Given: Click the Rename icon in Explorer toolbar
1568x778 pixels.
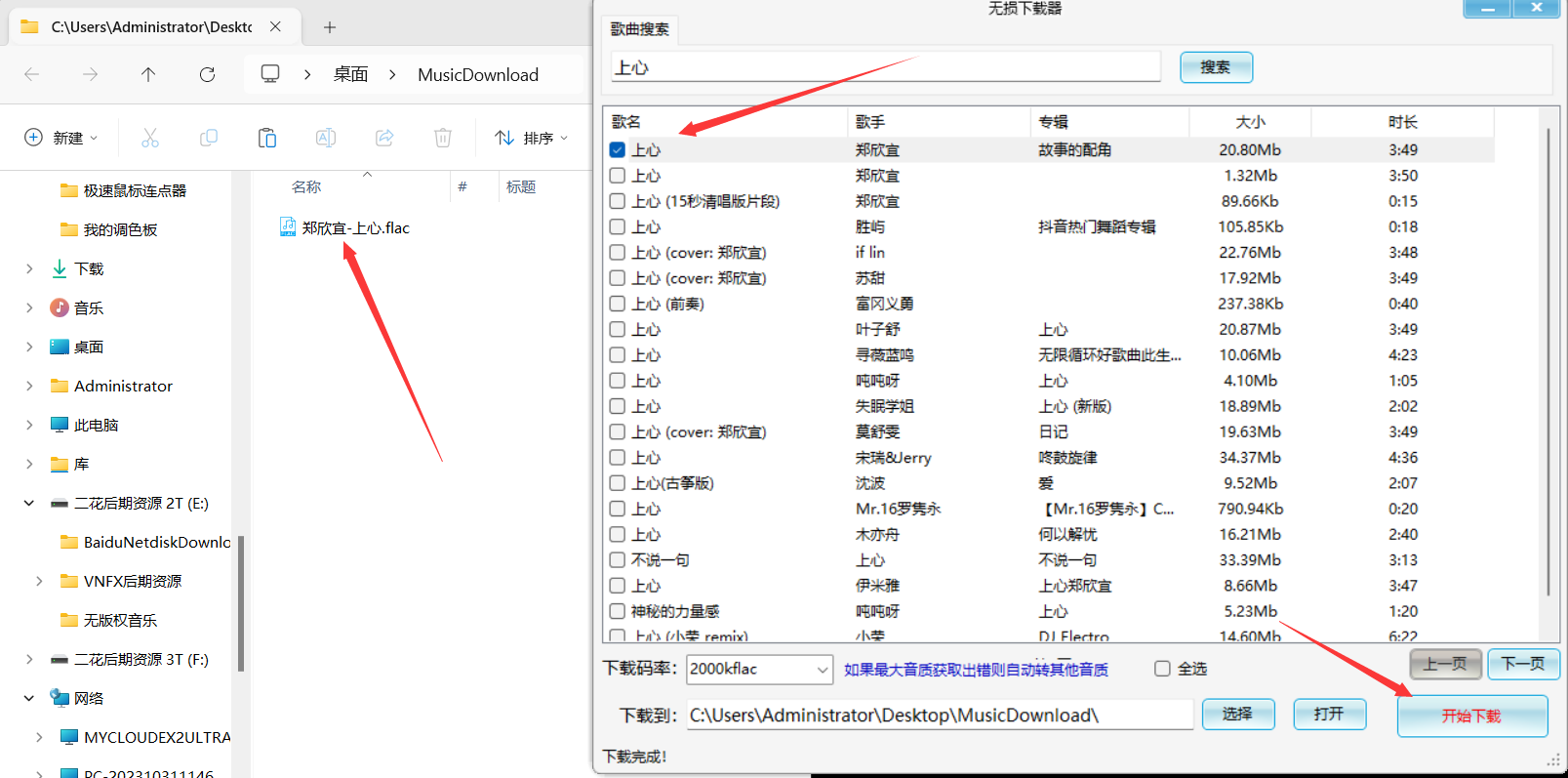Looking at the screenshot, I should click(325, 138).
